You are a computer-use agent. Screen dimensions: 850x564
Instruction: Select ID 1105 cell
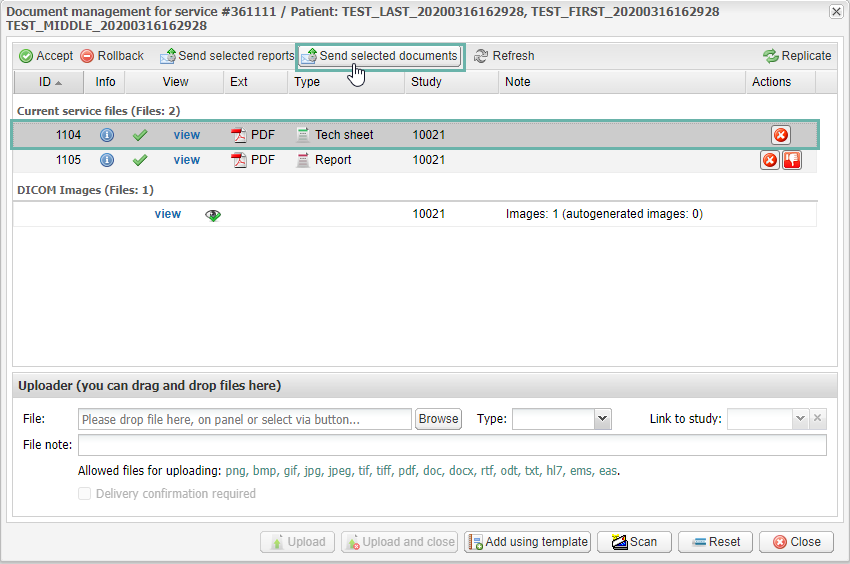68,160
